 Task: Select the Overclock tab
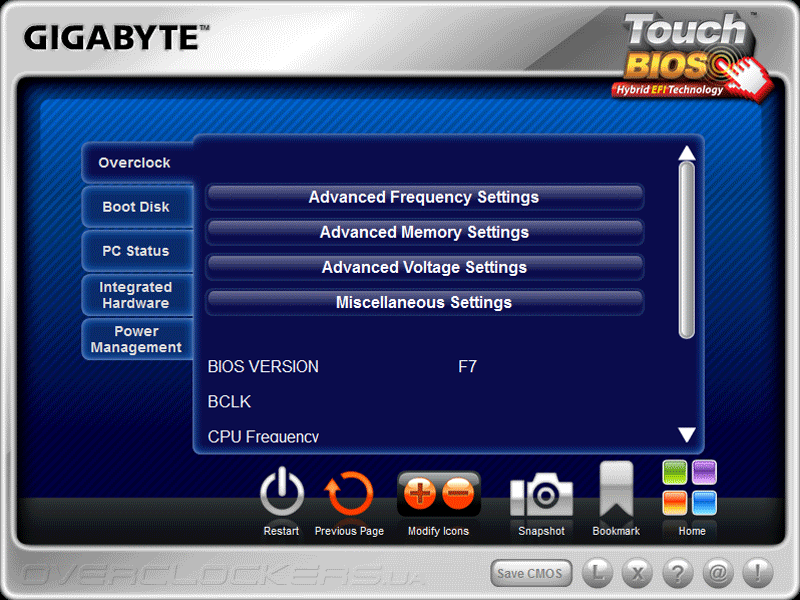click(x=137, y=163)
